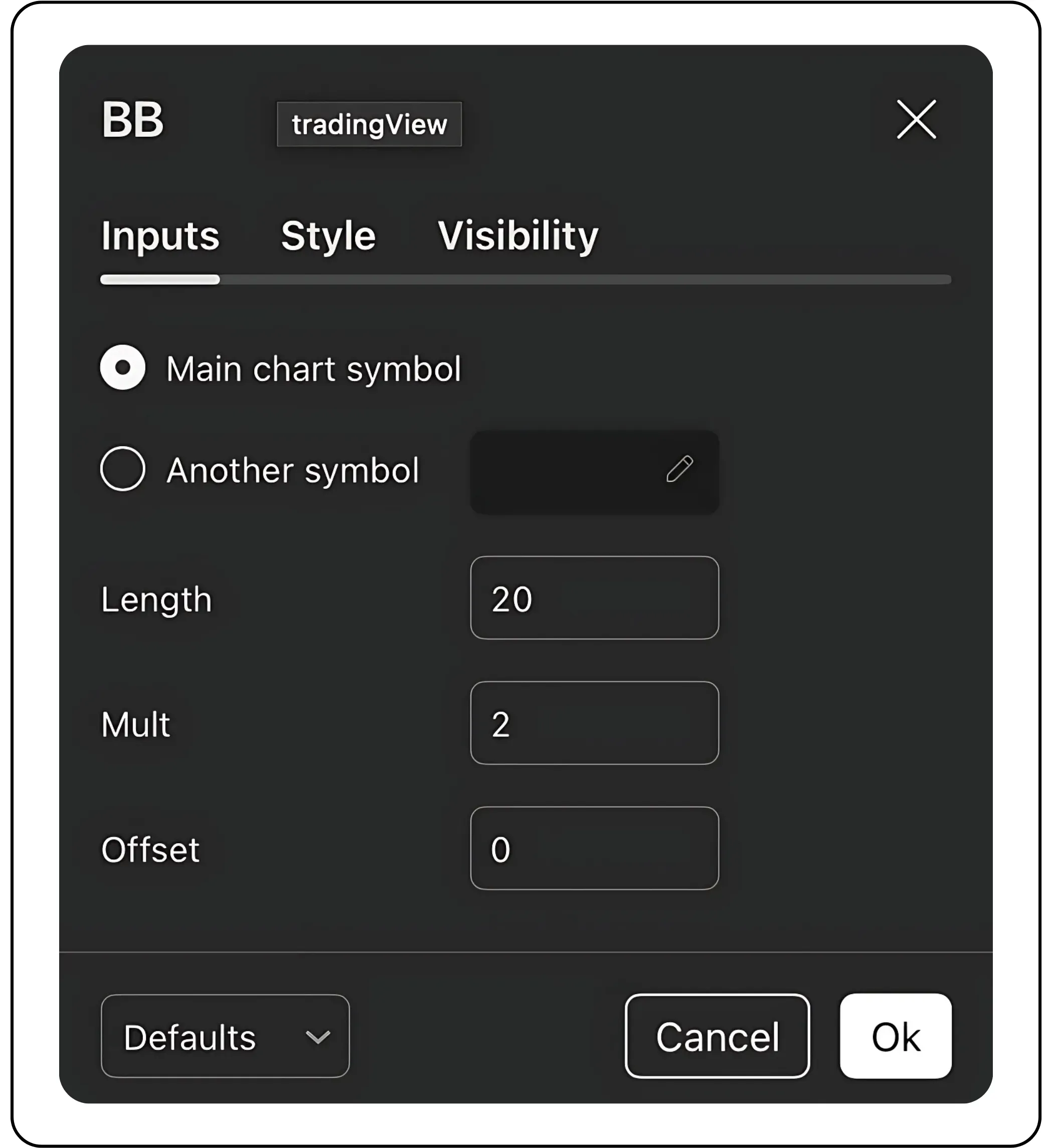
Task: Open the Style tab
Action: (x=328, y=236)
